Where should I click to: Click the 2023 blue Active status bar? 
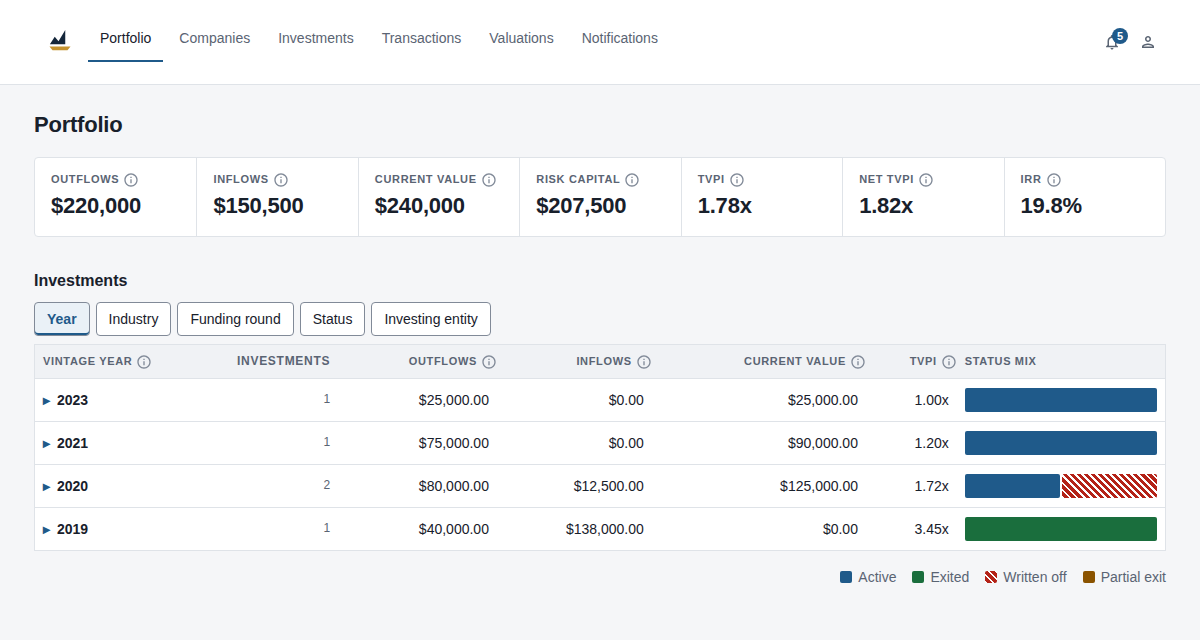(1061, 400)
